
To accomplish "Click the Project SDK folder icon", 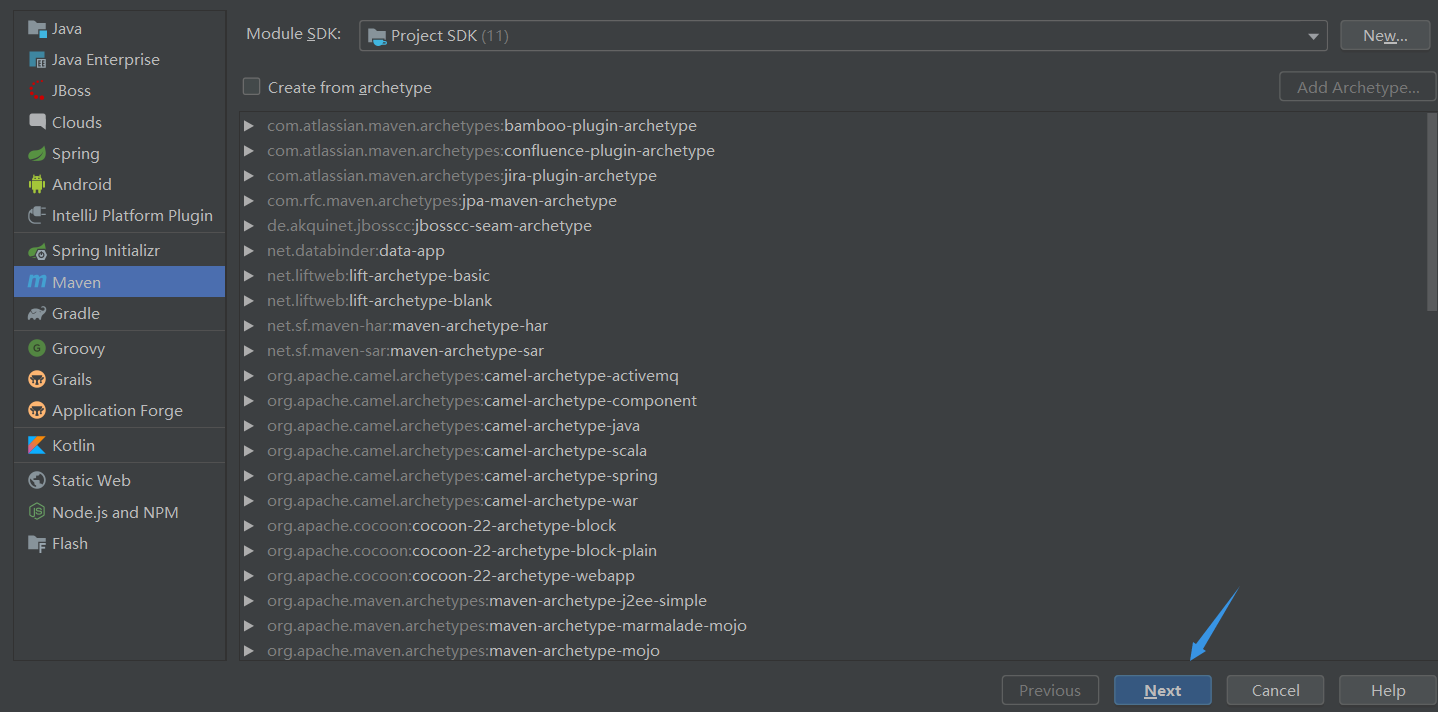I will (377, 36).
